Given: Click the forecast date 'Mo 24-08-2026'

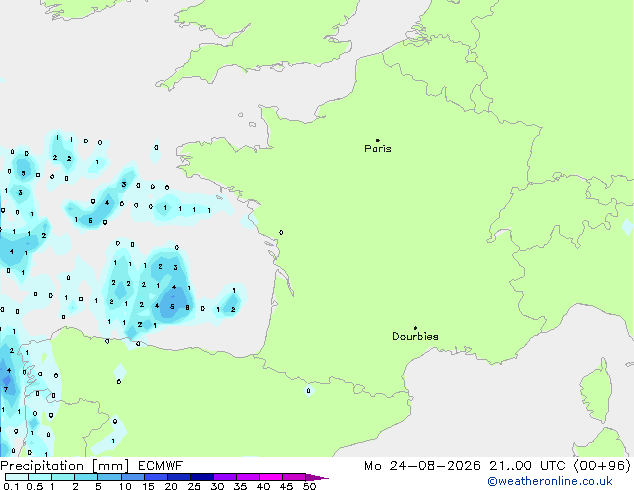Looking at the screenshot, I should tap(422, 466).
